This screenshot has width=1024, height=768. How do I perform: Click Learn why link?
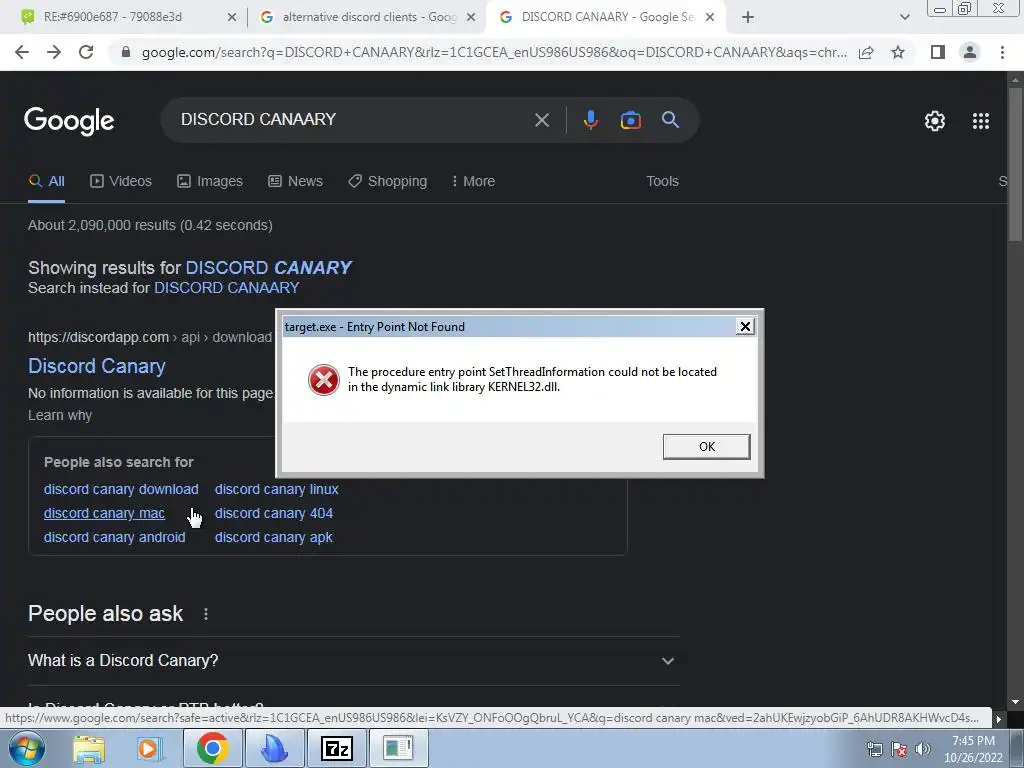pos(60,415)
